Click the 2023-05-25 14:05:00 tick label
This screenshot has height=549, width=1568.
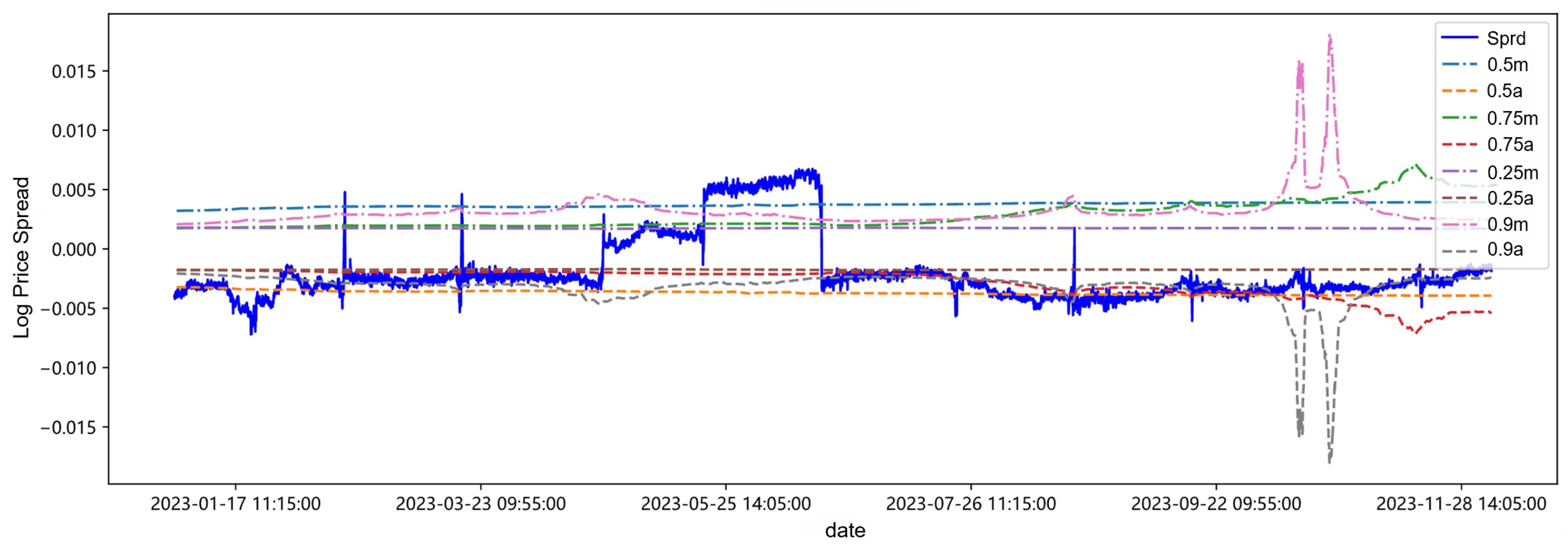coord(725,504)
